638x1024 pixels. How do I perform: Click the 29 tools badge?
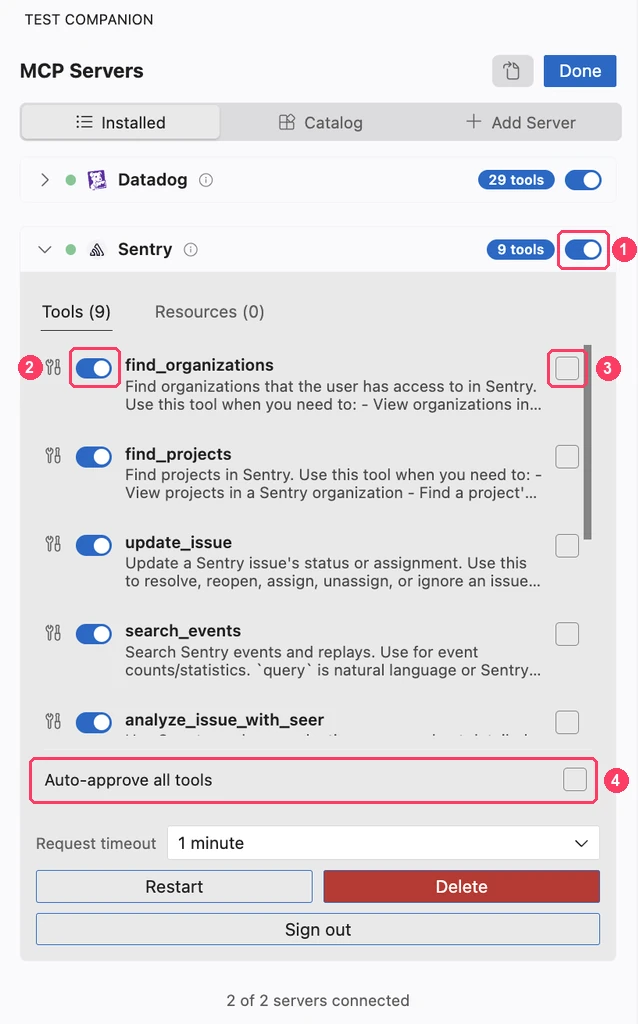click(516, 180)
